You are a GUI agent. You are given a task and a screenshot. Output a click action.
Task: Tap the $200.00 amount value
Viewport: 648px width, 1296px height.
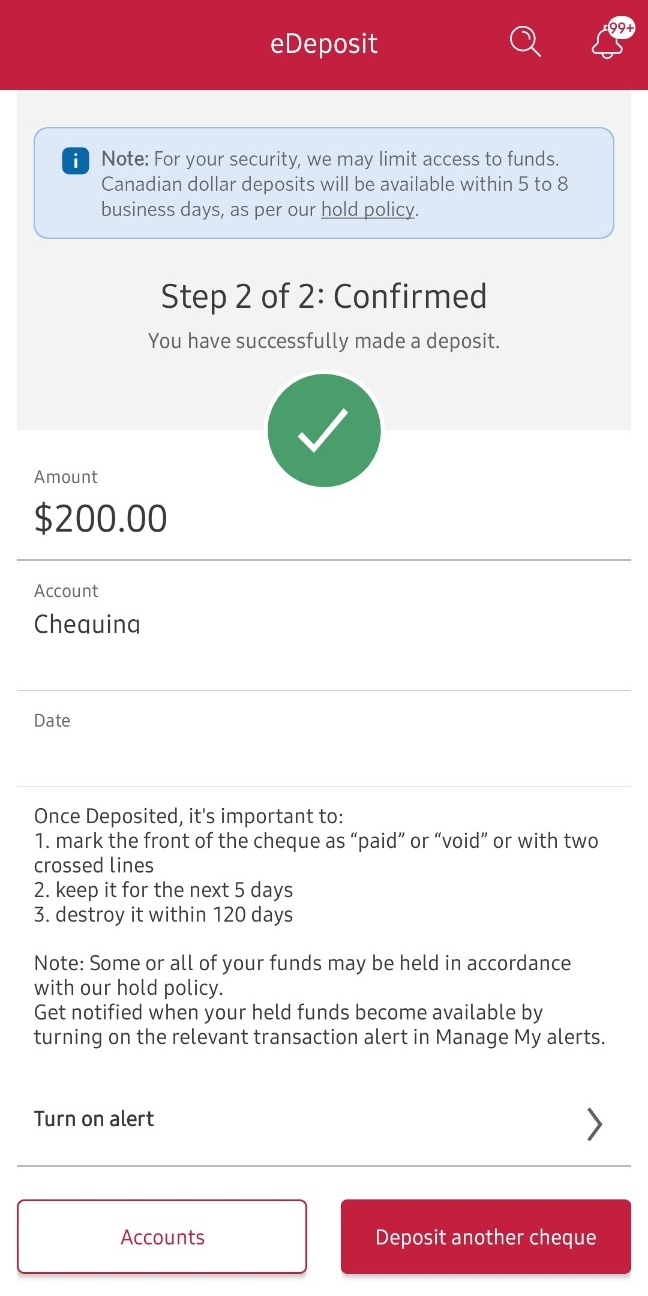[x=101, y=518]
